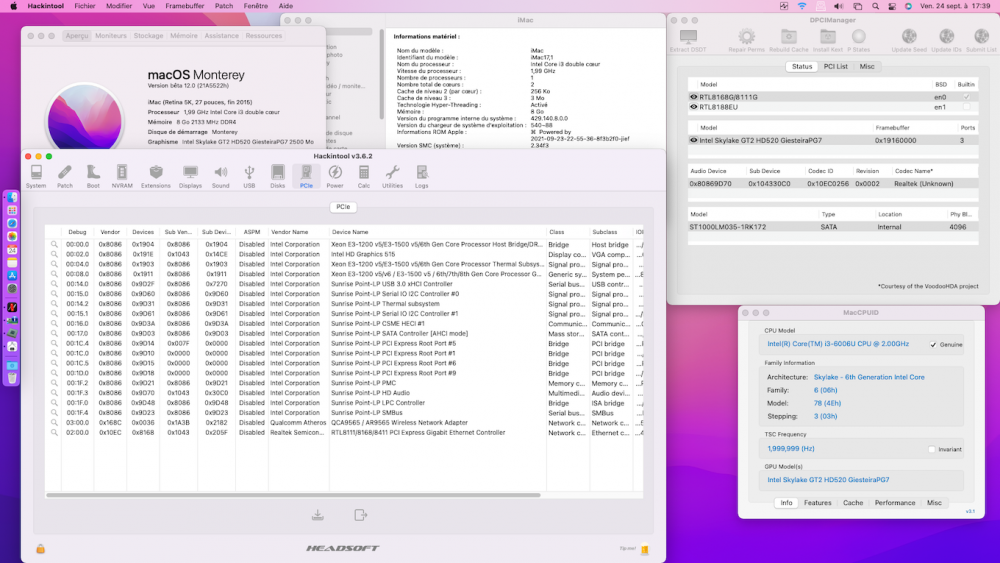Click the PCIe button above the device table
This screenshot has height=563, width=1000.
tap(343, 207)
